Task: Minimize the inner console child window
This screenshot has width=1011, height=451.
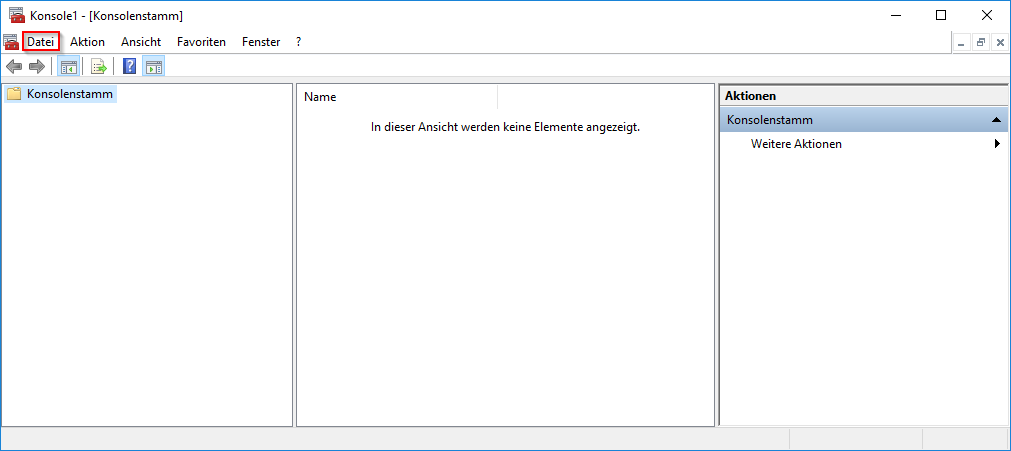Action: coord(962,43)
